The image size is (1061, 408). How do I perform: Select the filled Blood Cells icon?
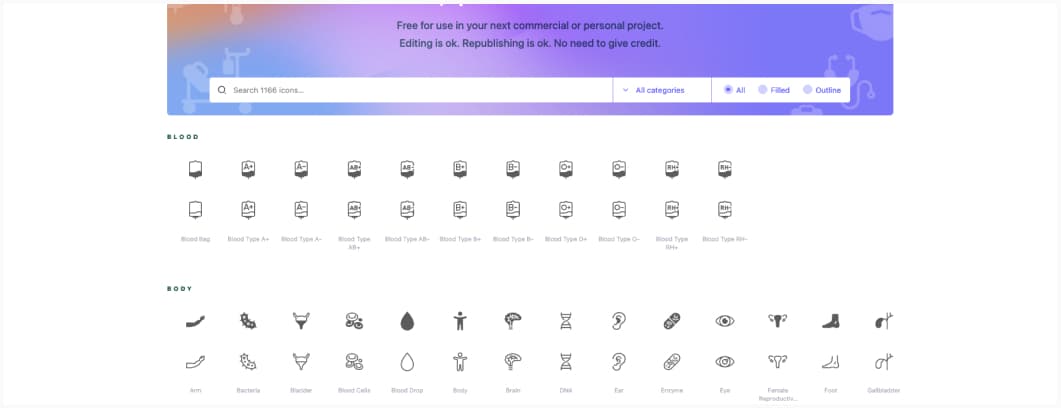point(354,321)
